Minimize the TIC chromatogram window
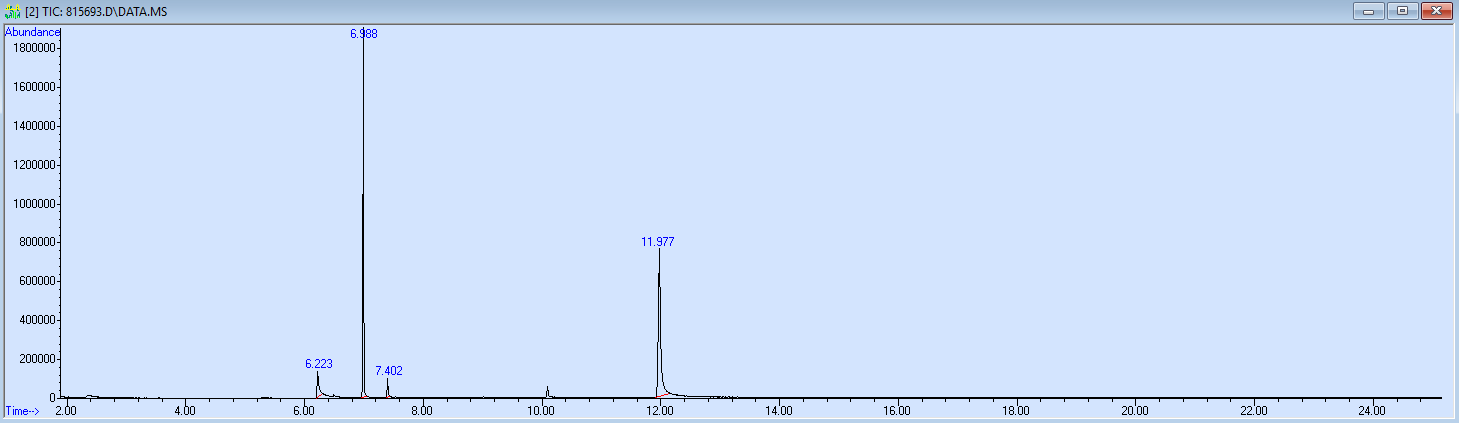This screenshot has width=1459, height=423. point(1367,11)
